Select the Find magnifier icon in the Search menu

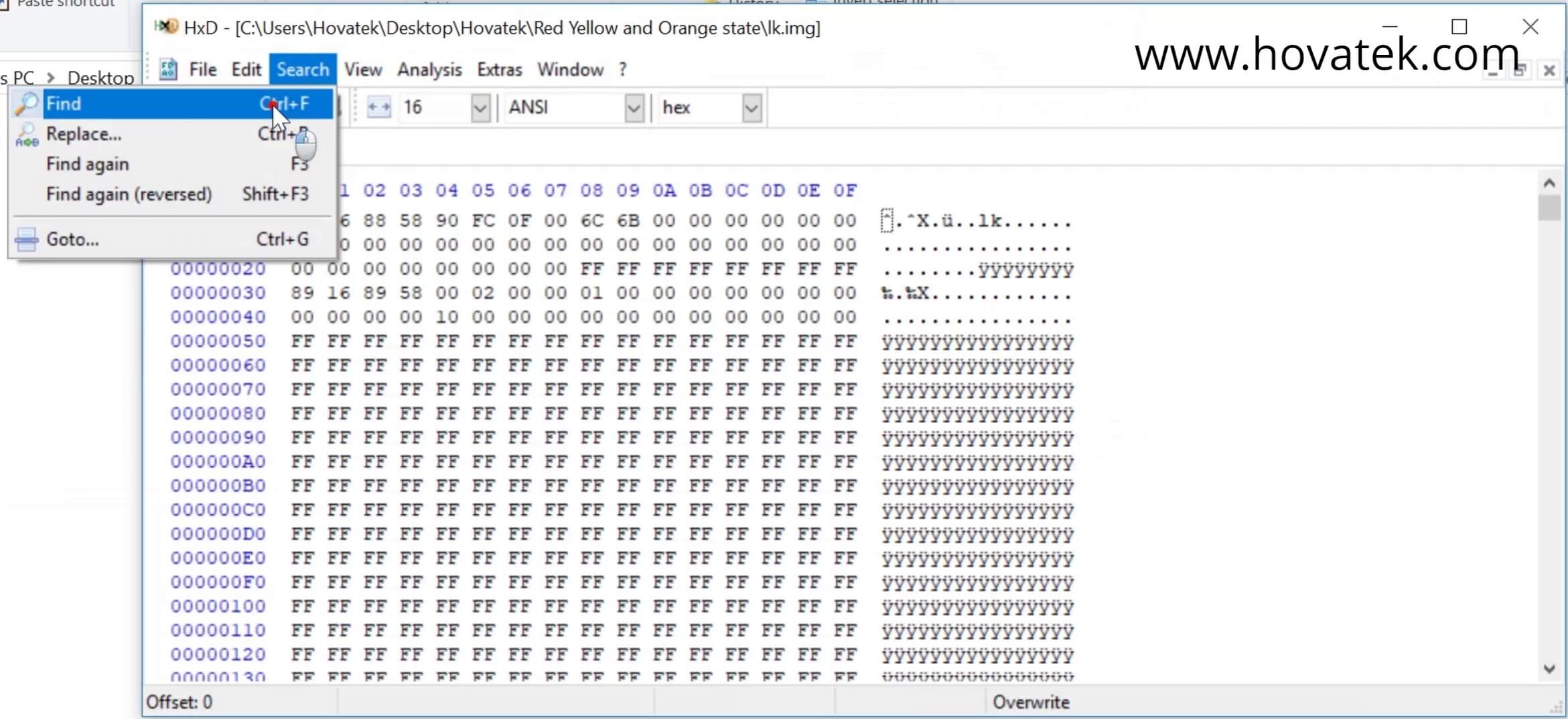coord(27,103)
